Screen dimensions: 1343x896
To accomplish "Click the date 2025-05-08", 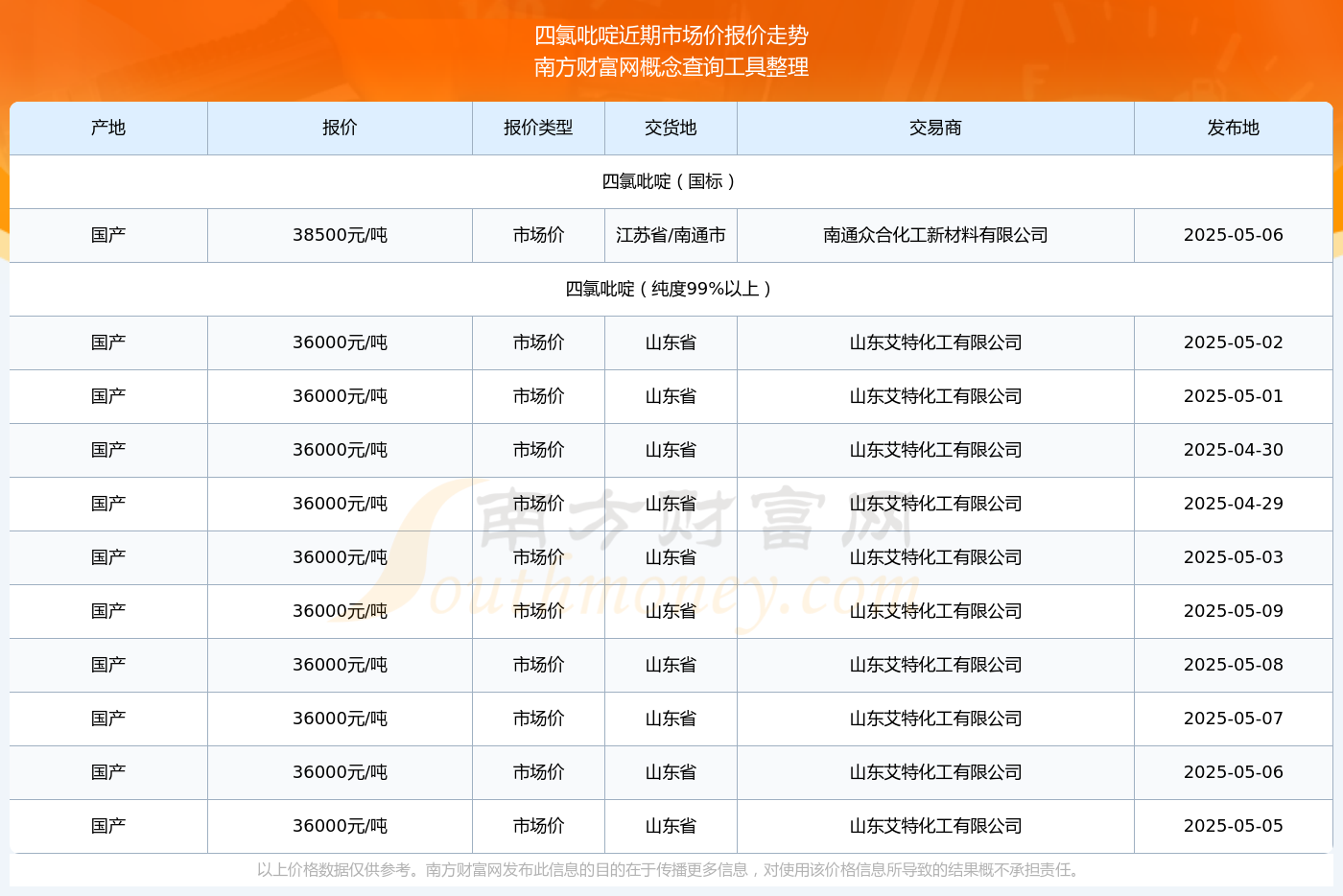I will pos(1233,665).
